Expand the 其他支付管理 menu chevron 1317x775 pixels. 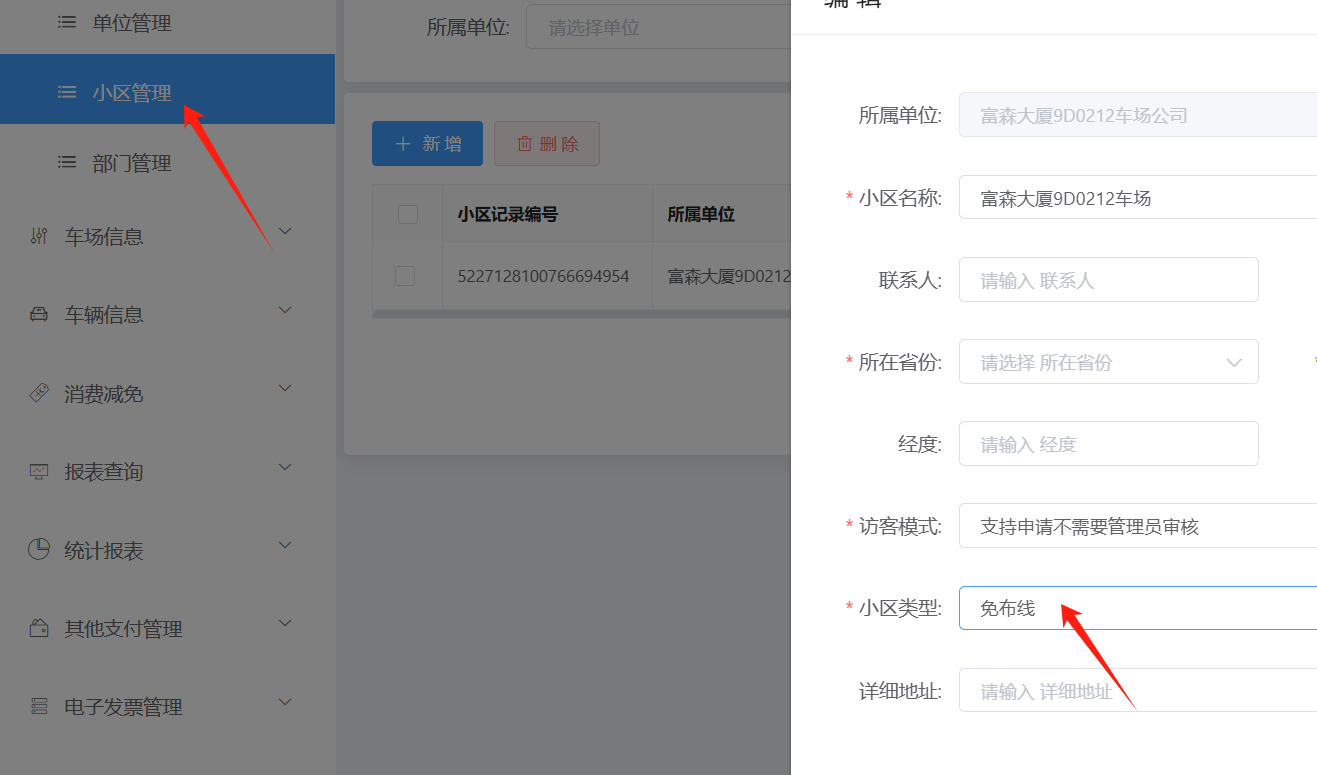coord(285,623)
